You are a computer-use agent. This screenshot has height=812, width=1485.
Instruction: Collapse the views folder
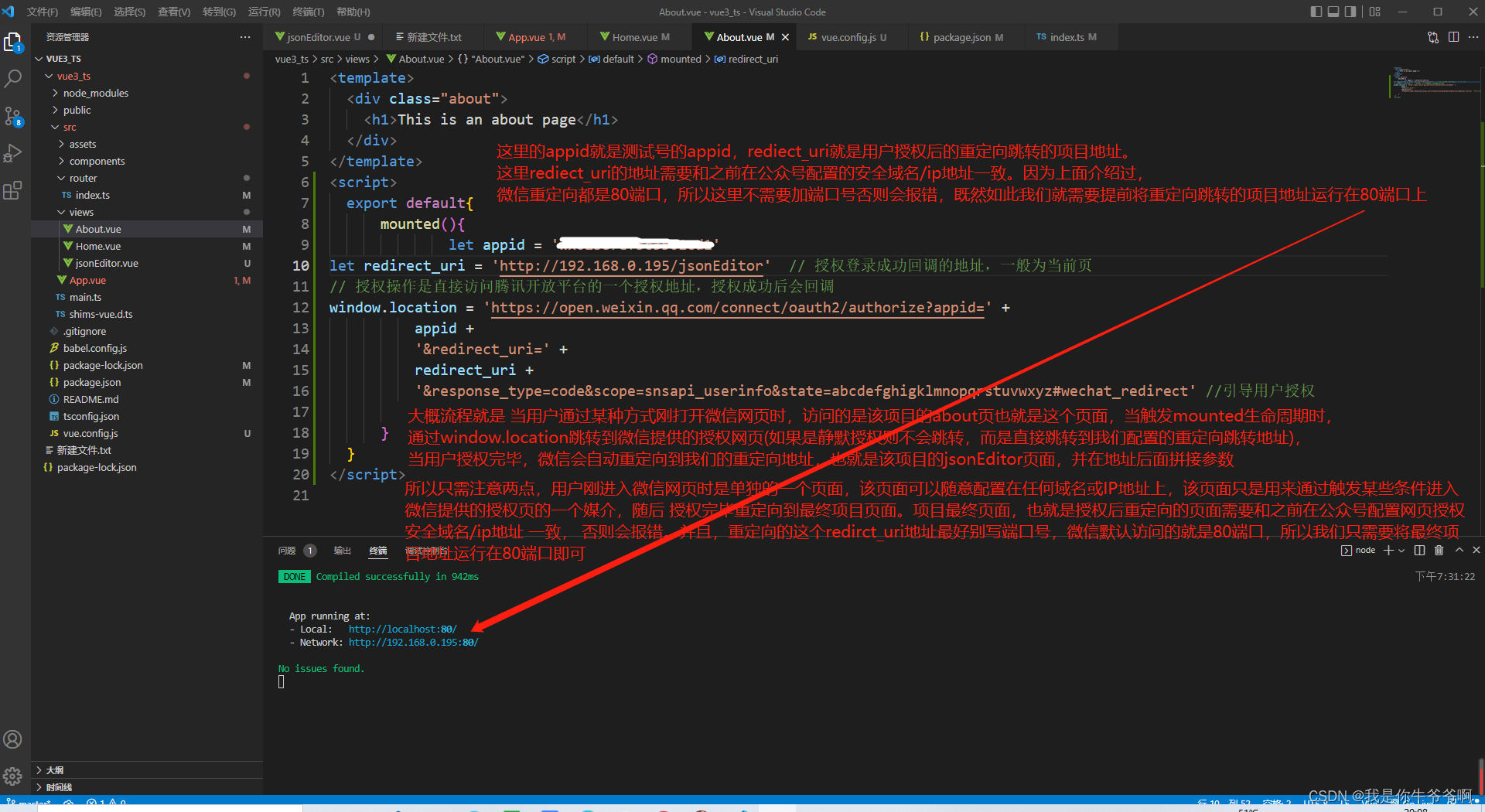pos(61,212)
